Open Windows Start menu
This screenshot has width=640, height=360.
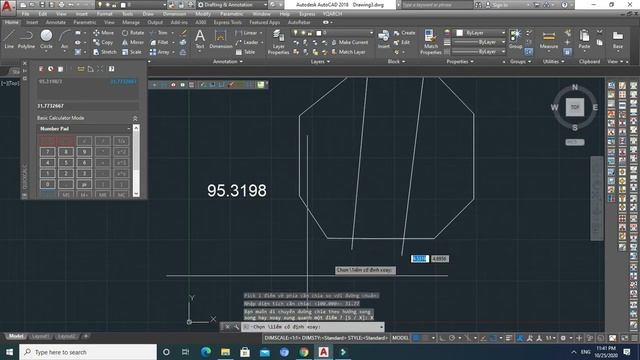pyautogui.click(x=9, y=352)
